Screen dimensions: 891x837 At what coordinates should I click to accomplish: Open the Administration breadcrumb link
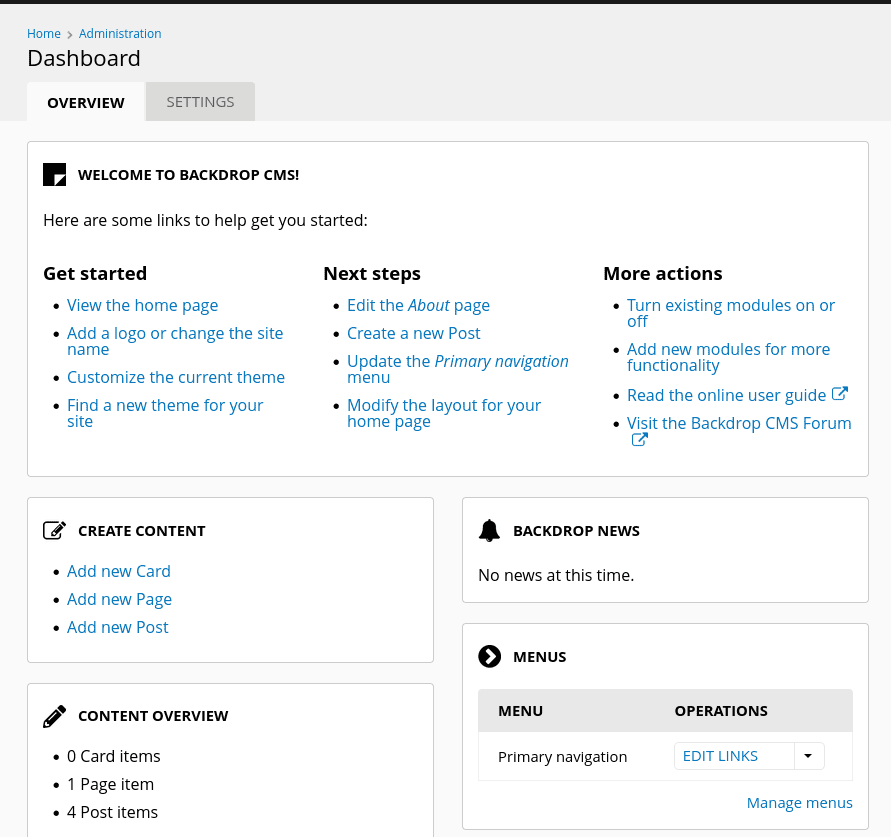120,34
